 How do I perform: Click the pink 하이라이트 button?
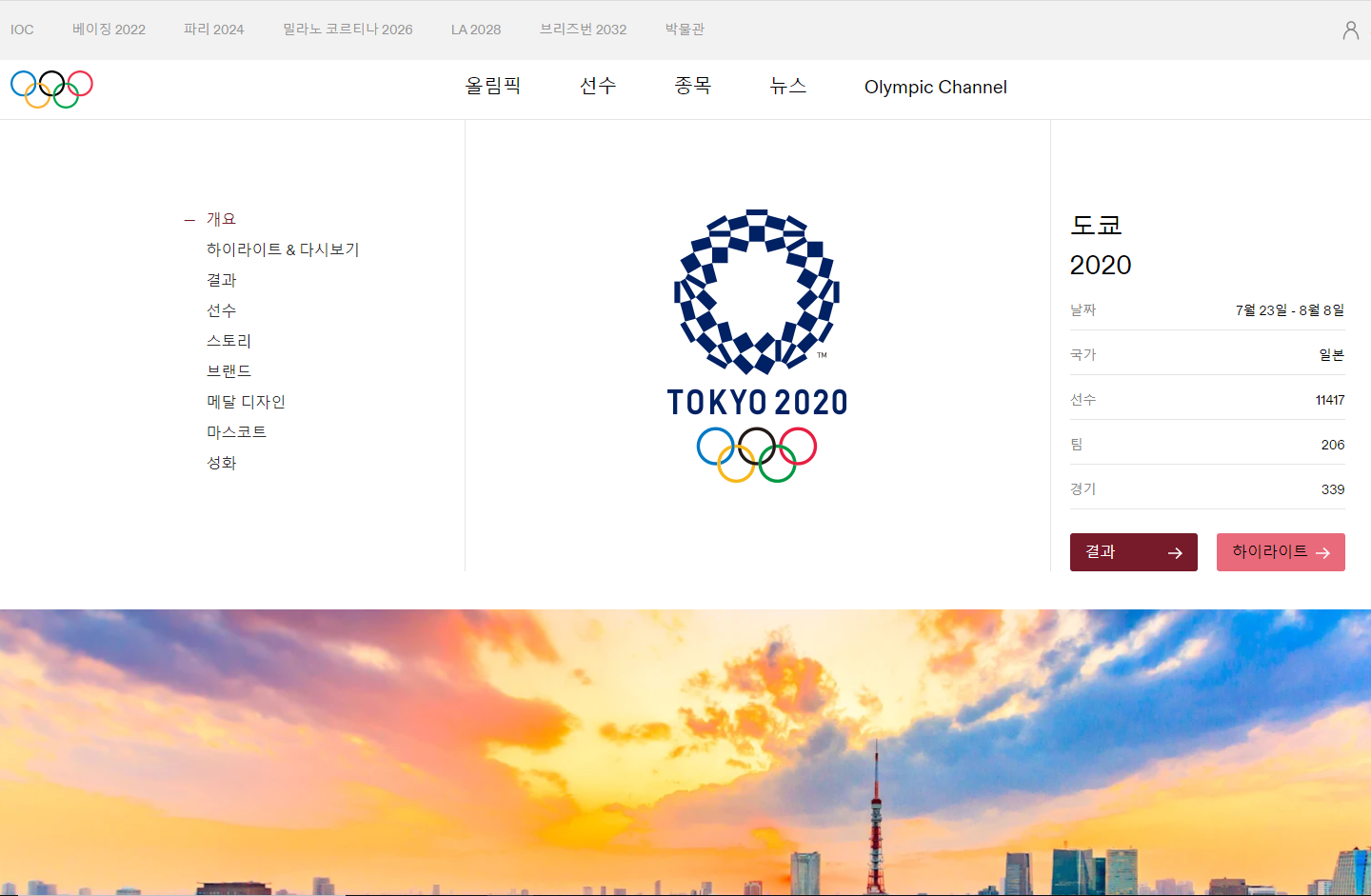click(1281, 552)
